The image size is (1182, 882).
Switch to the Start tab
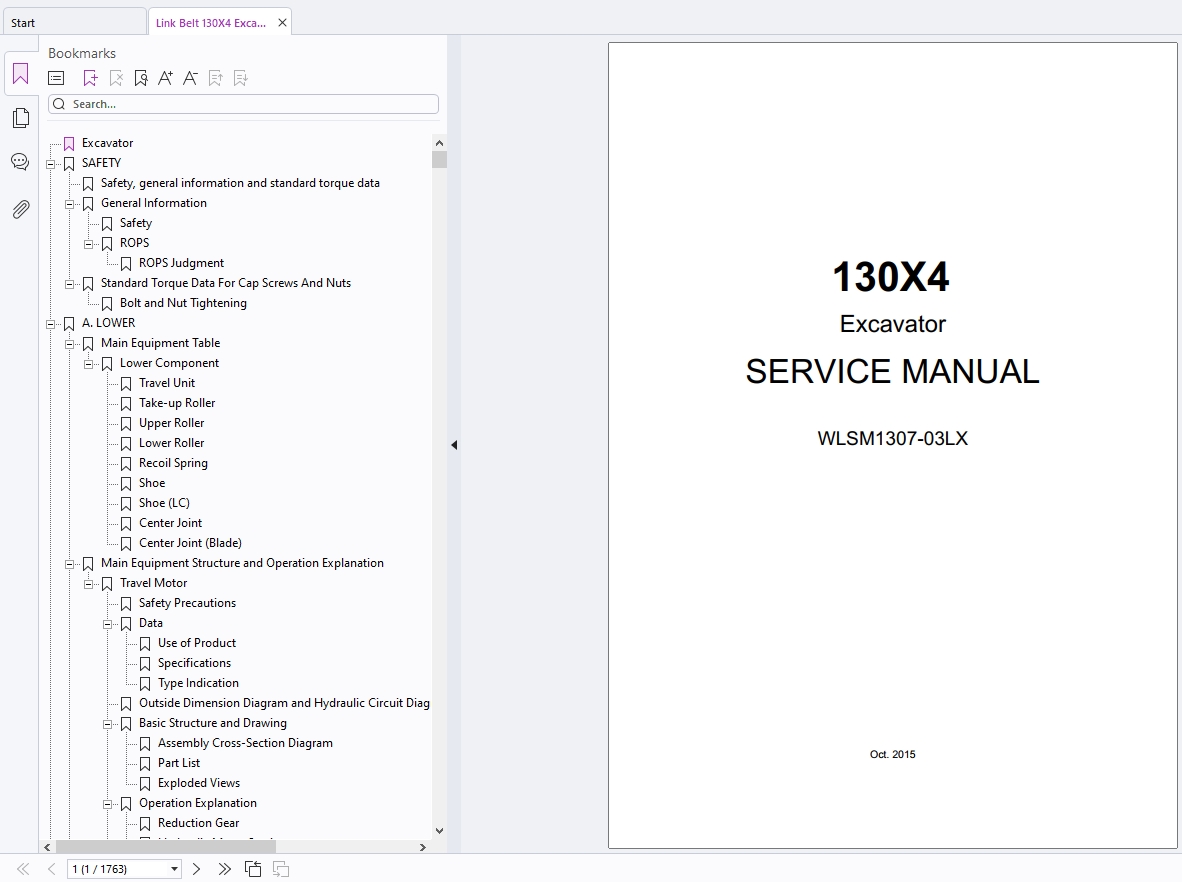point(74,23)
